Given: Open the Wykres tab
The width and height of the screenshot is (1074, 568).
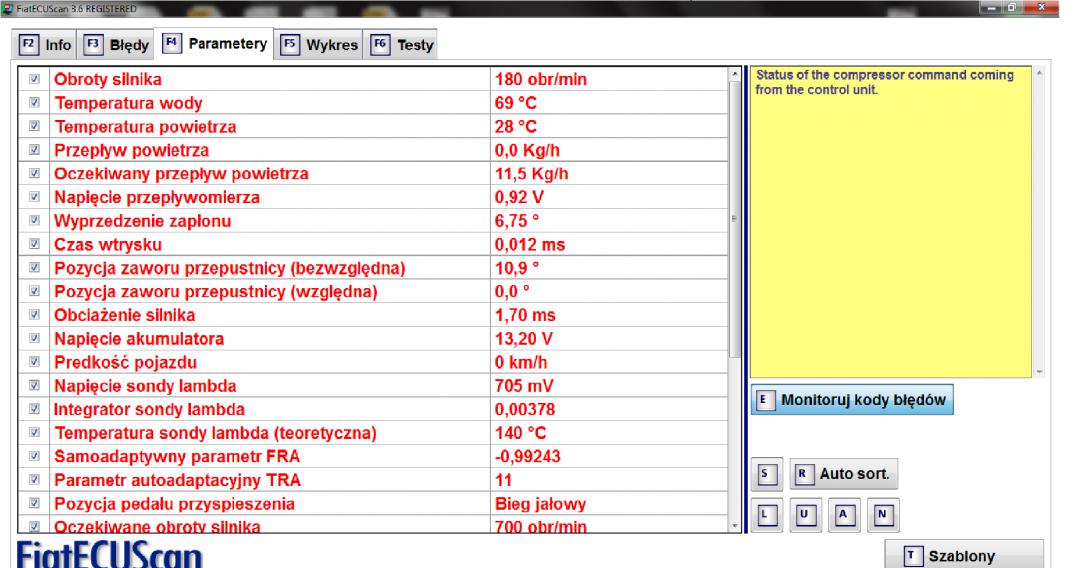Looking at the screenshot, I should [320, 45].
